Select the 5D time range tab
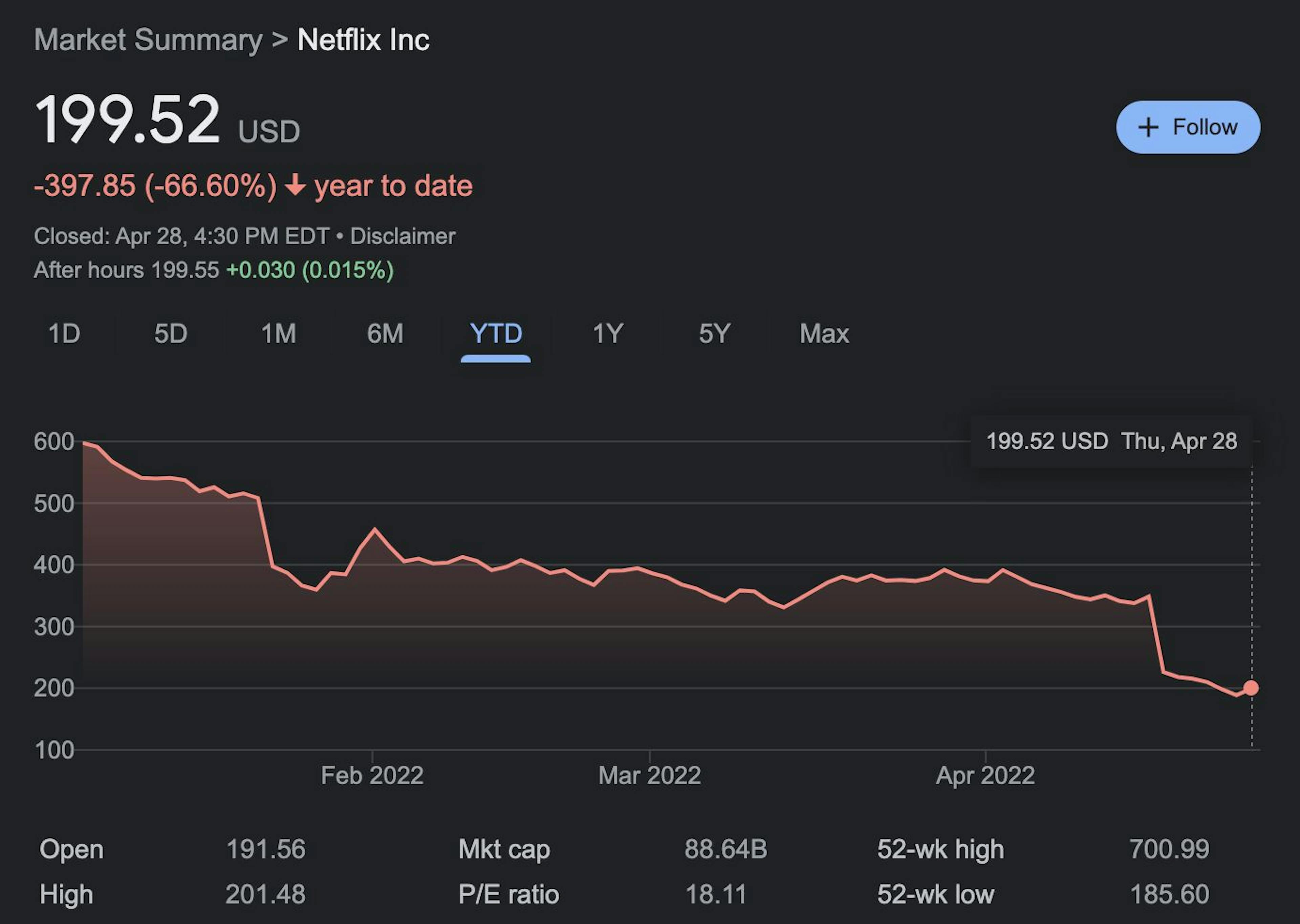1300x924 pixels. pos(171,334)
